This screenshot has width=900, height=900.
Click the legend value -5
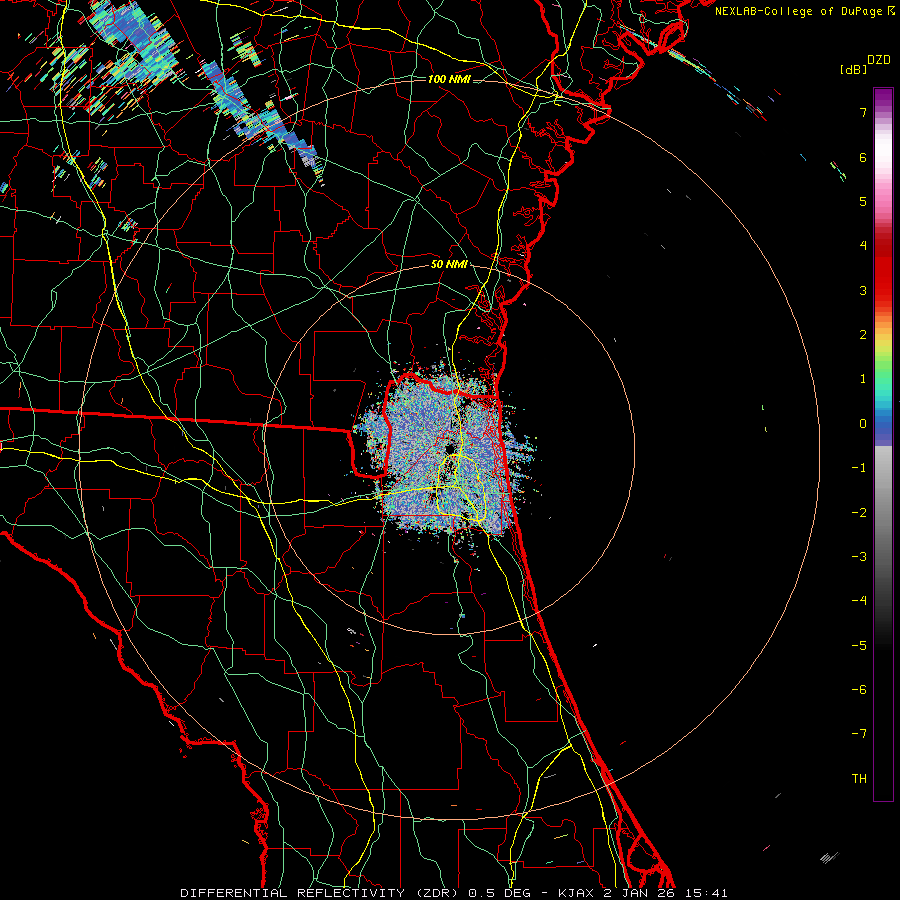coord(859,645)
